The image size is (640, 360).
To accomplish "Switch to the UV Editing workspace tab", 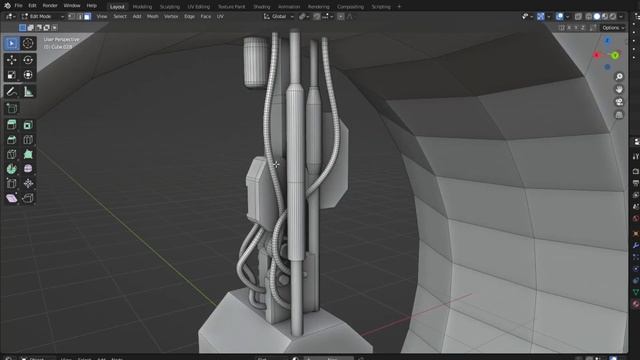I will 199,7.
